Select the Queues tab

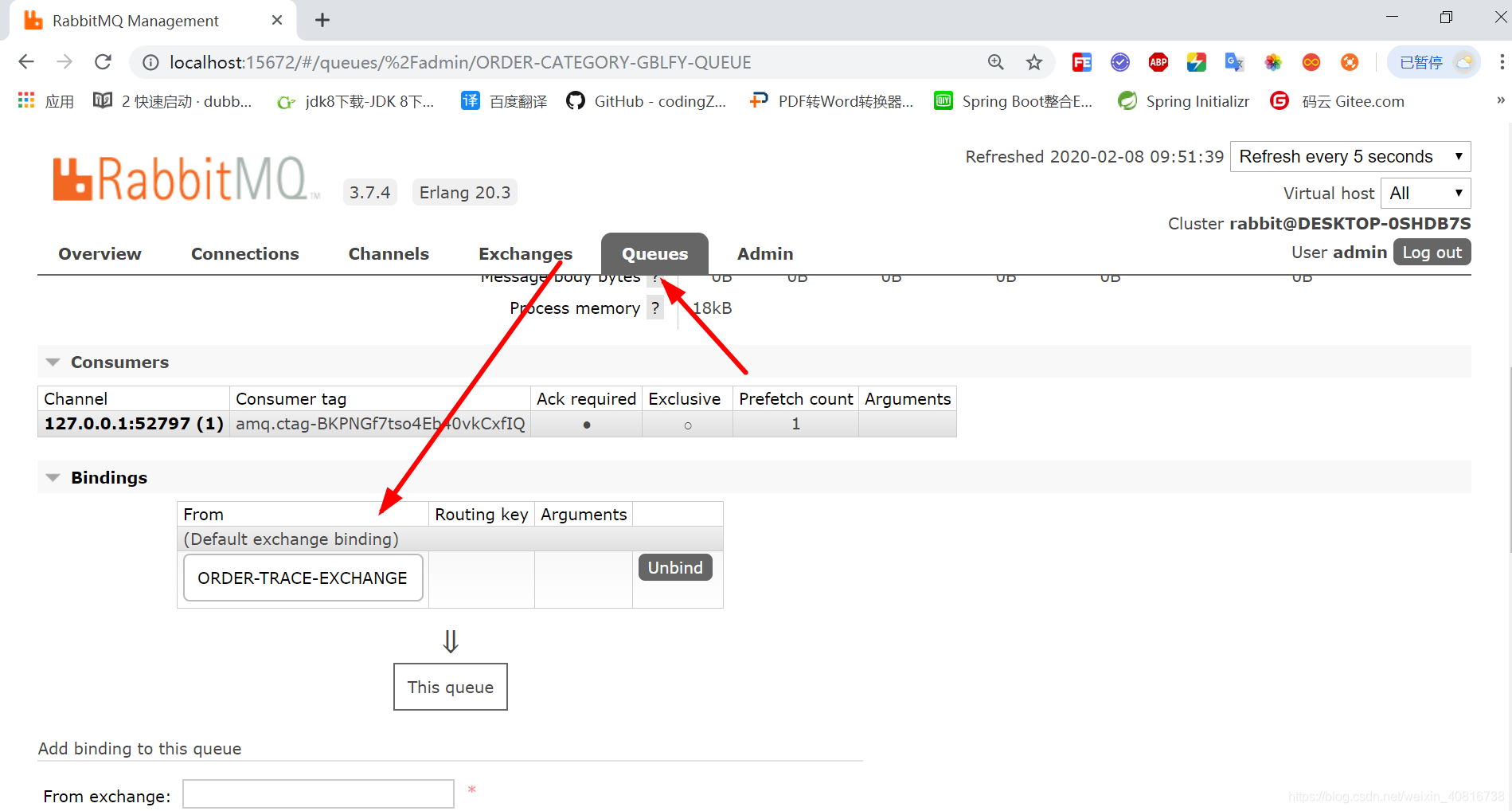coord(654,253)
